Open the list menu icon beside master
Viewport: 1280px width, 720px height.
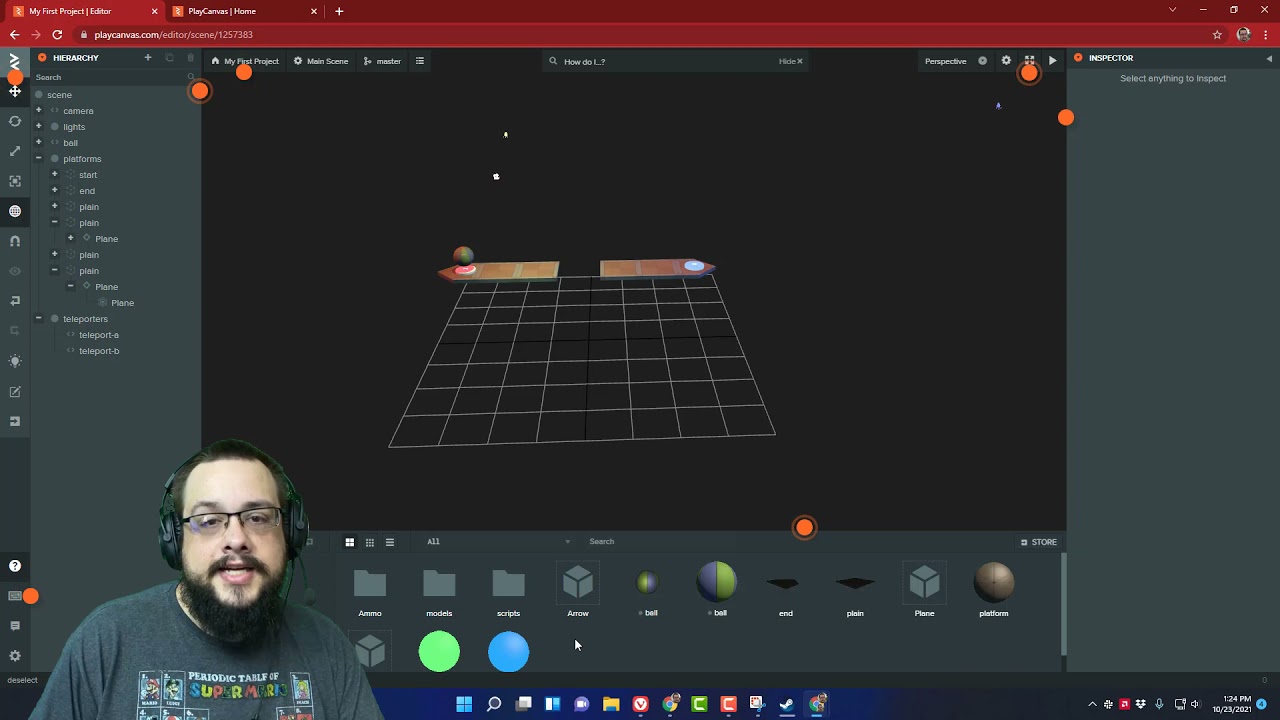[x=420, y=61]
